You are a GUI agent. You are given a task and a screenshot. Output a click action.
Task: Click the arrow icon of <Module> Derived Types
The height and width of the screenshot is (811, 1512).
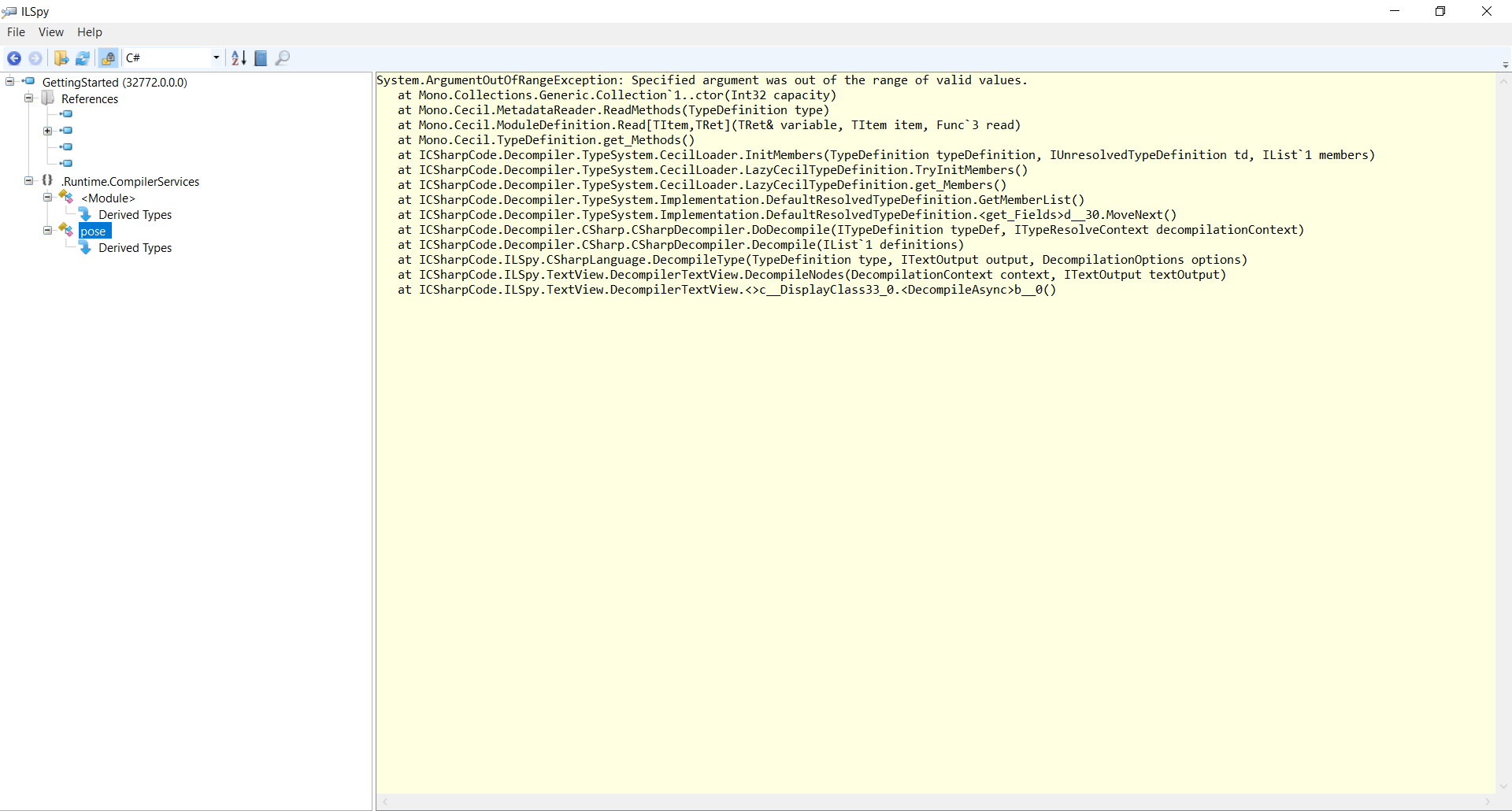[x=86, y=214]
